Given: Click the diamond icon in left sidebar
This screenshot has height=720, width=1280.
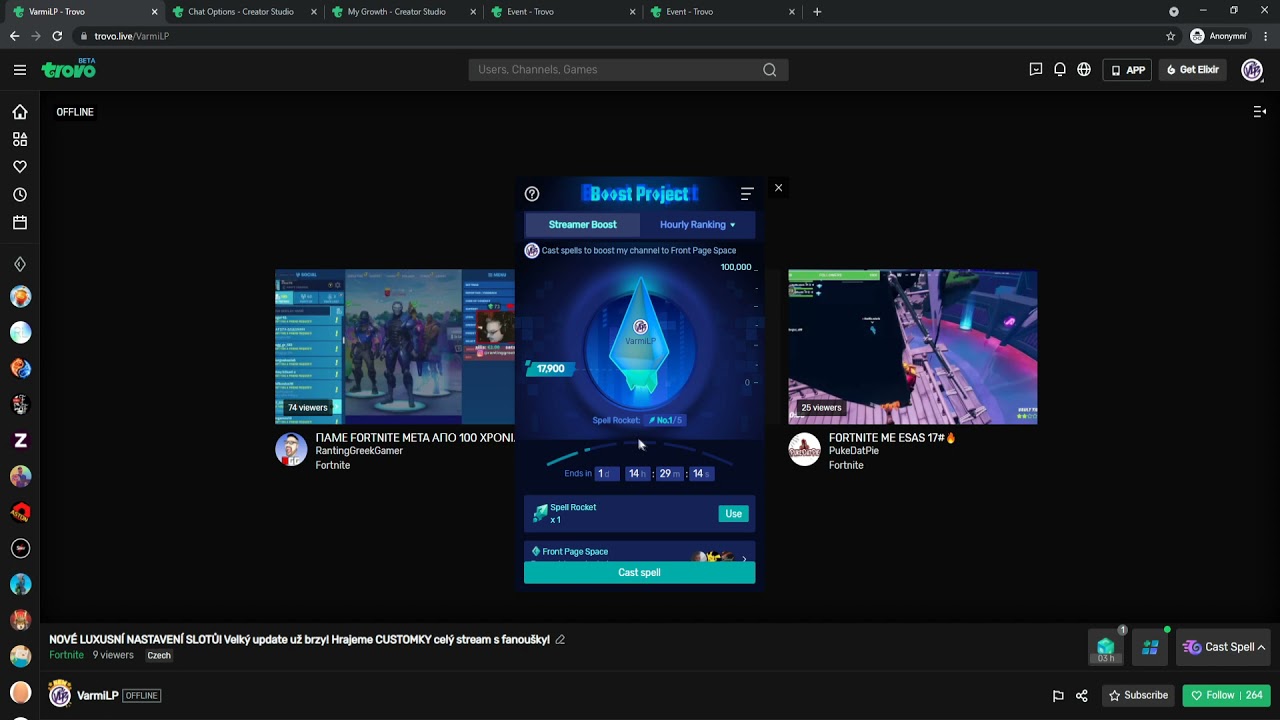Looking at the screenshot, I should (x=20, y=265).
